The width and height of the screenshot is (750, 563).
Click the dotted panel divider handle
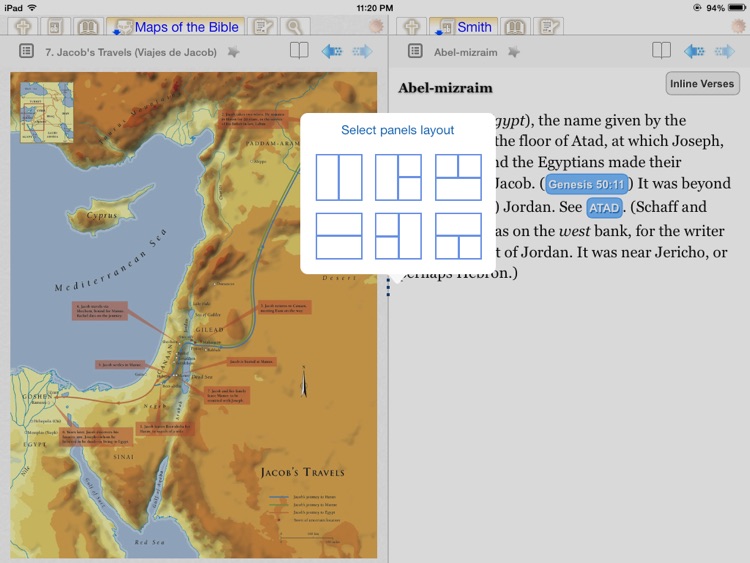pyautogui.click(x=388, y=286)
